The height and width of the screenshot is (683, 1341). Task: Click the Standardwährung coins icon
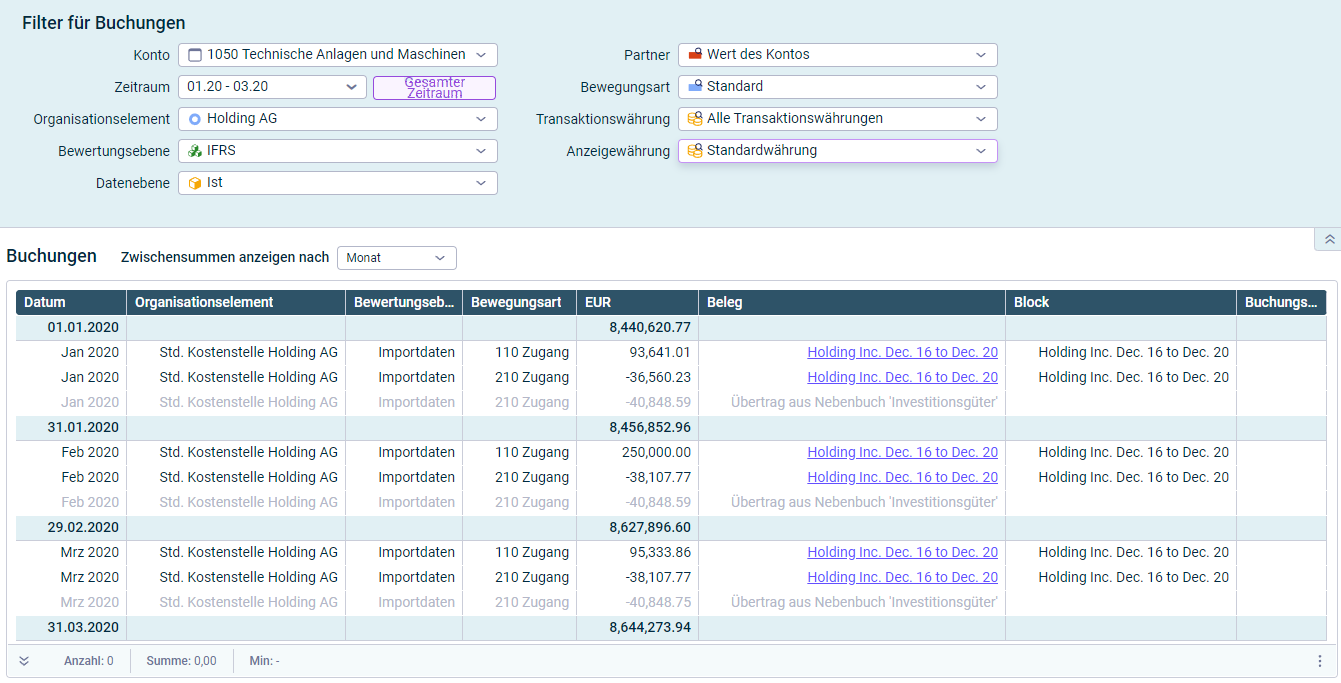coord(695,151)
